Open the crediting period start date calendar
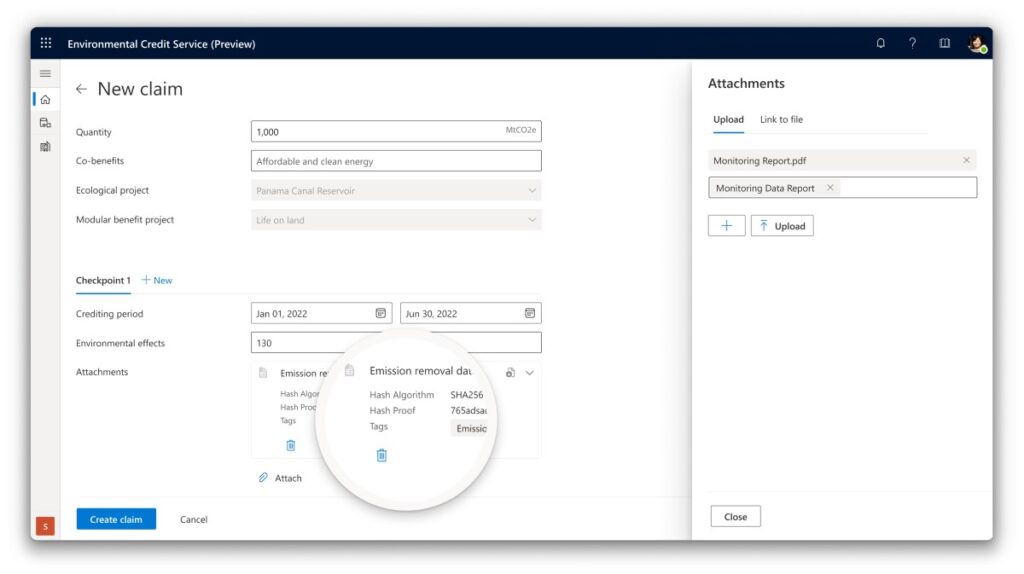Image resolution: width=1024 pixels, height=574 pixels. point(380,313)
